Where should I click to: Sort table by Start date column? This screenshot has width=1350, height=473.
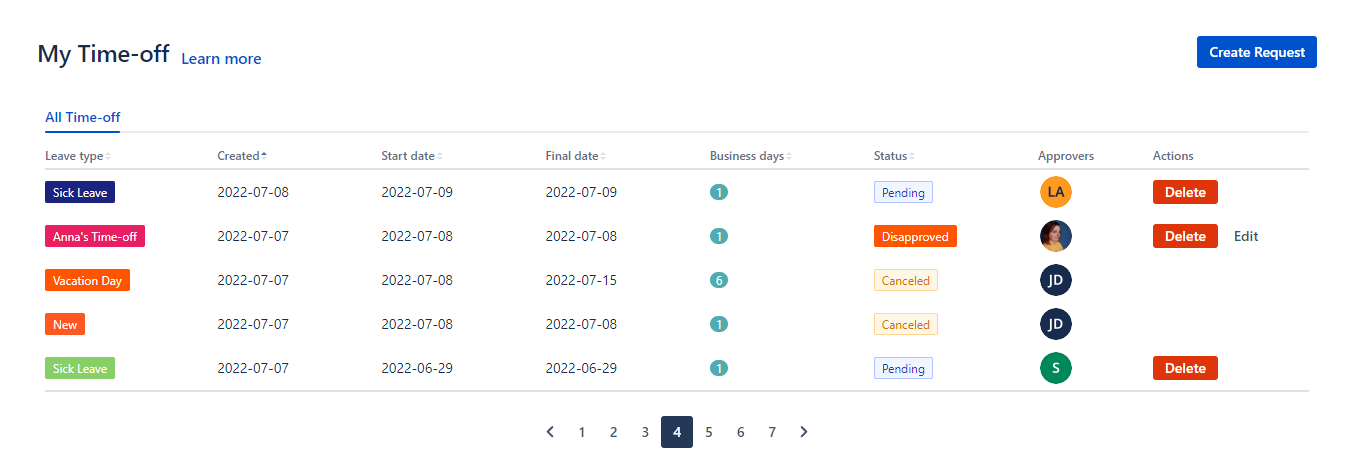pyautogui.click(x=411, y=156)
